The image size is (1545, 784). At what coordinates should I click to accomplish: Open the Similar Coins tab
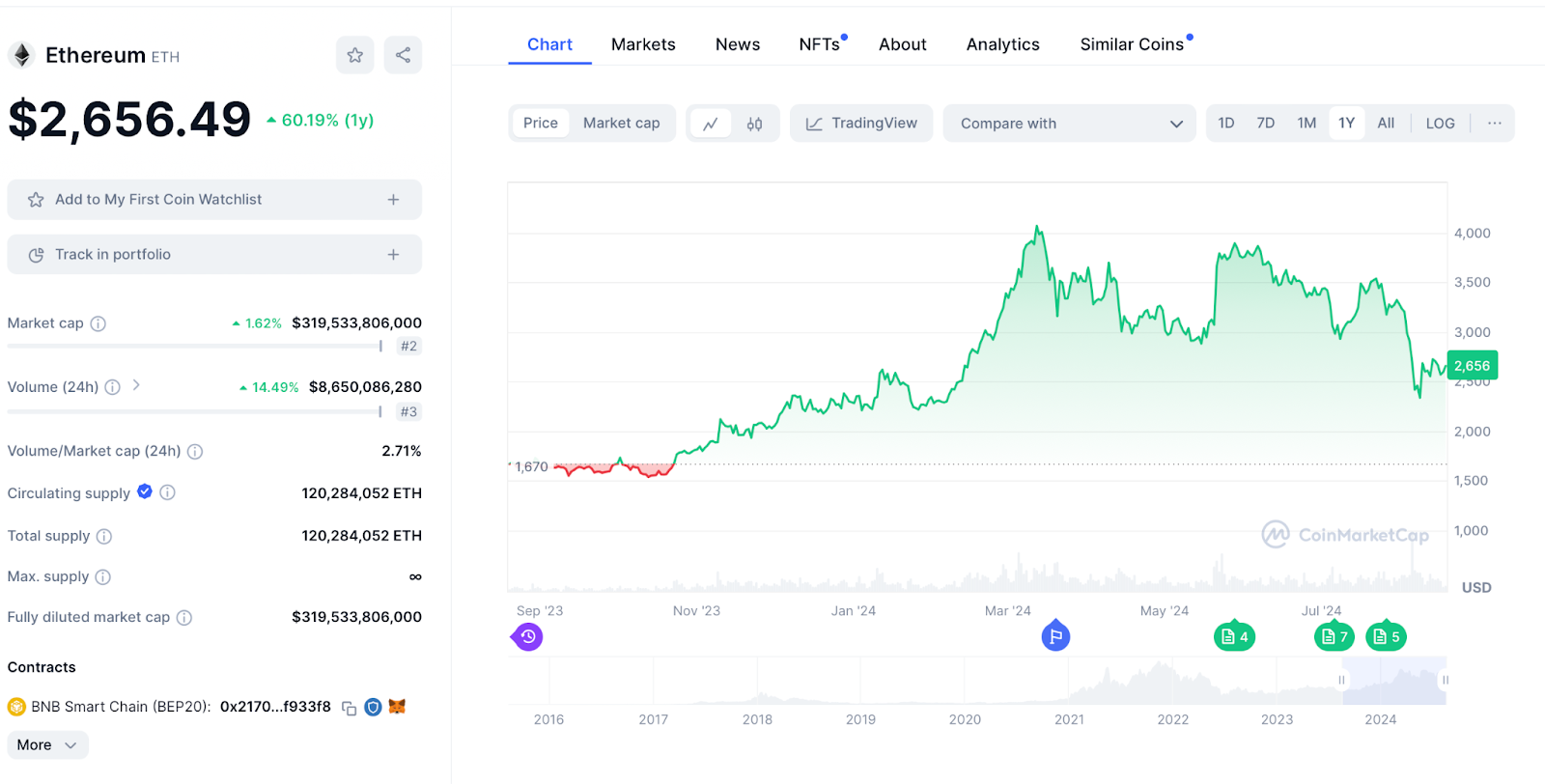[x=1132, y=44]
